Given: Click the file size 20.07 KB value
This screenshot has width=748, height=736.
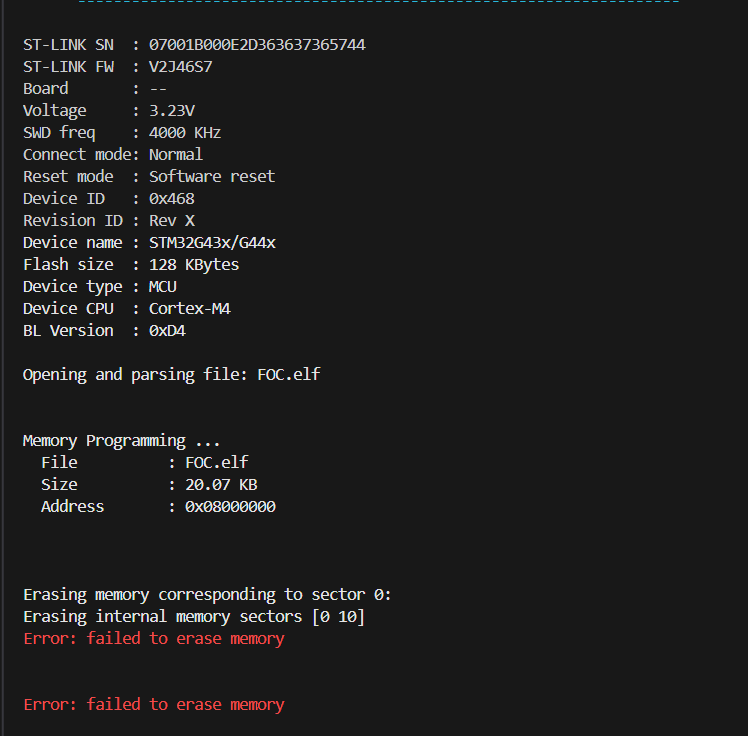Looking at the screenshot, I should pyautogui.click(x=221, y=485).
